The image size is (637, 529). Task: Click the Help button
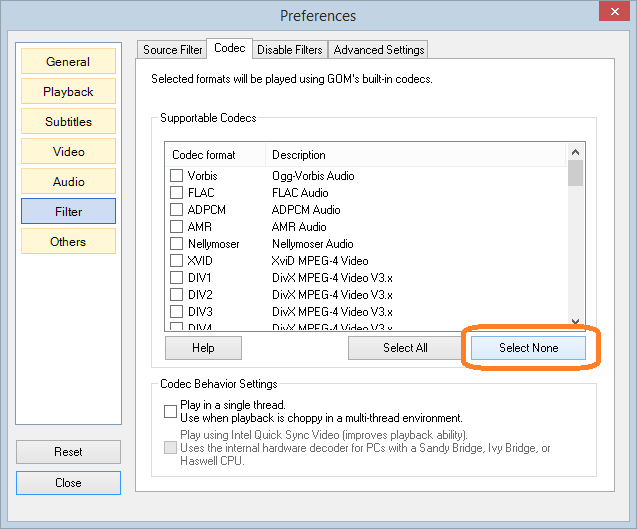203,348
